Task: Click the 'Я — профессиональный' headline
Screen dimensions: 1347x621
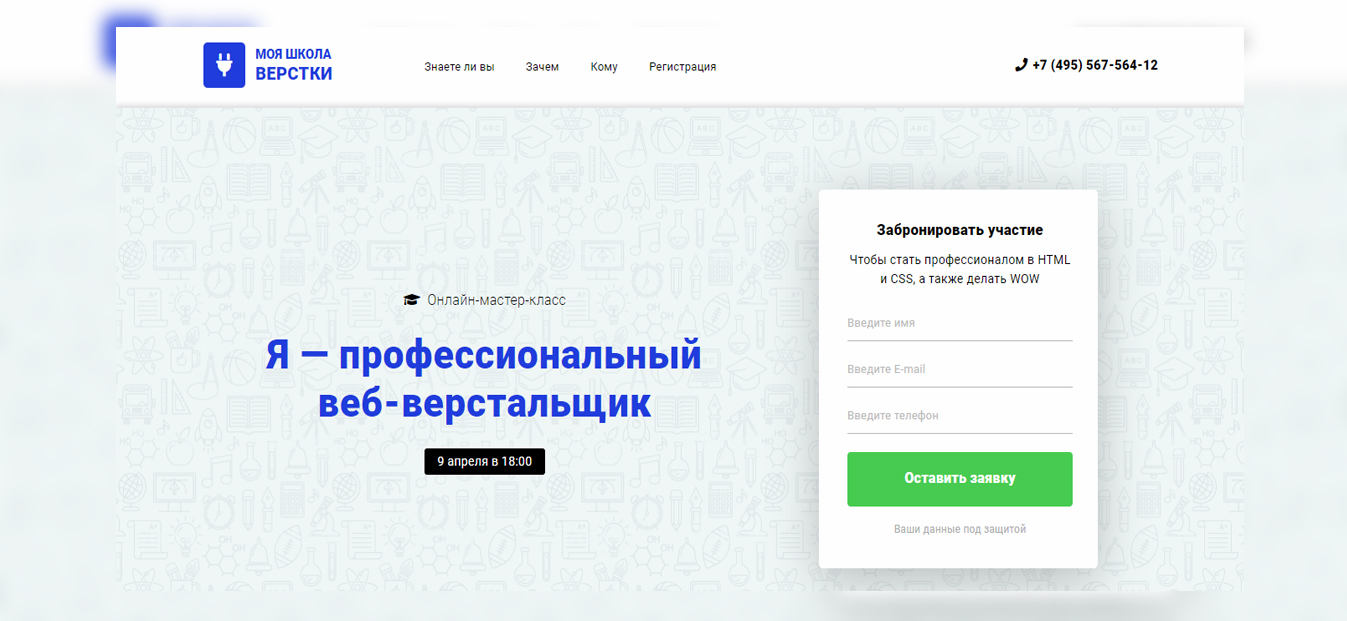Action: (483, 355)
